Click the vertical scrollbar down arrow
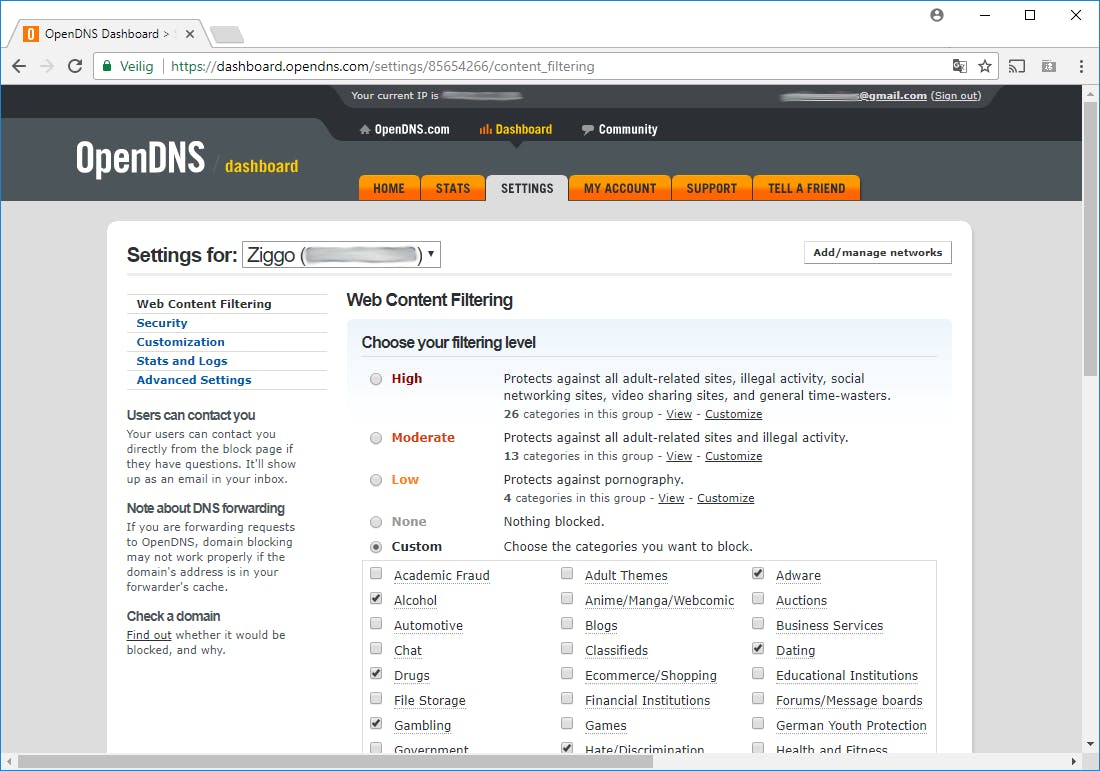Viewport: 1100px width, 771px height. click(1090, 744)
